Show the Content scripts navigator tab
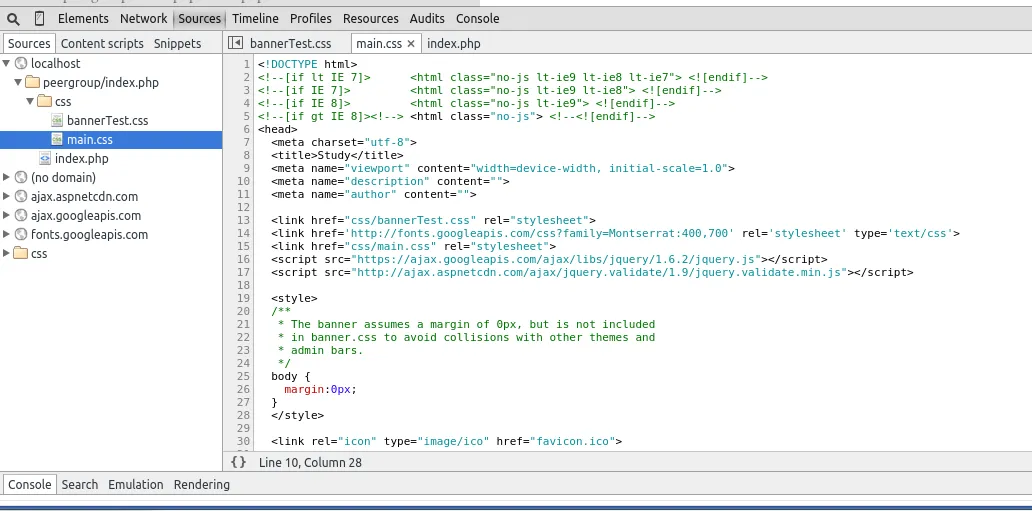The height and width of the screenshot is (511, 1032). tap(102, 43)
